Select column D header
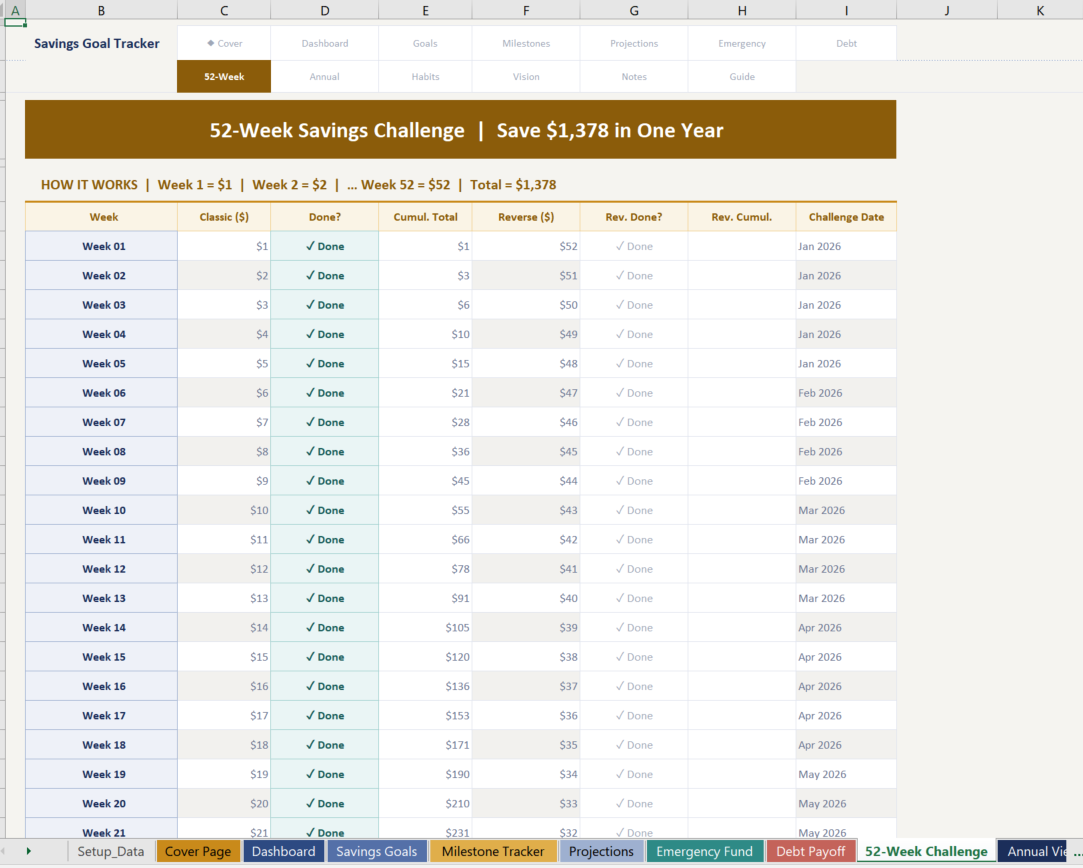The width and height of the screenshot is (1083, 868). 325,10
